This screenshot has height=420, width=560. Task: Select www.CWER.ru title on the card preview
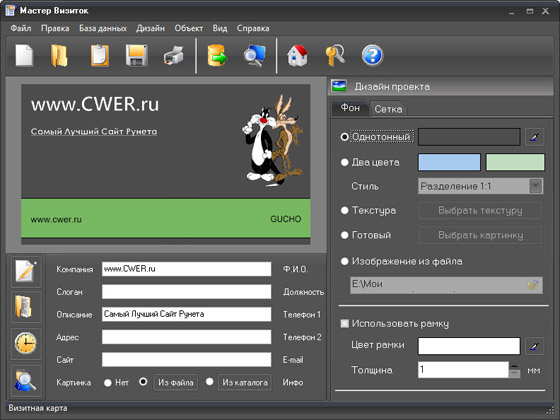tap(95, 104)
